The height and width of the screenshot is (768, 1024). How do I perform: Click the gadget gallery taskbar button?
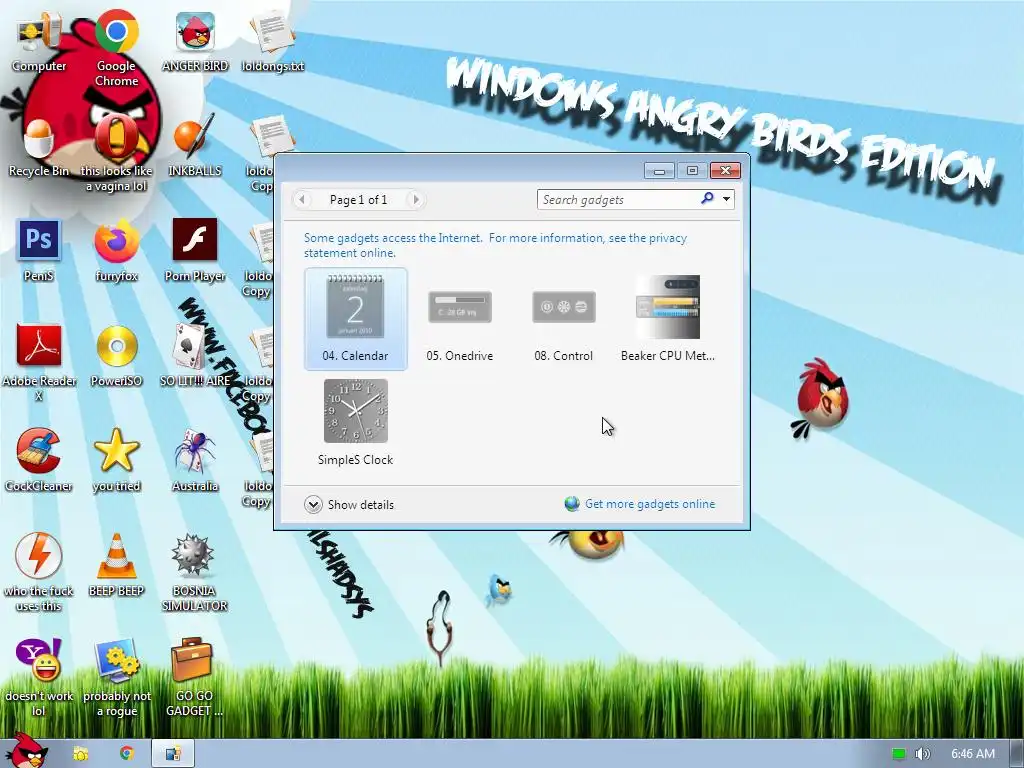[x=173, y=754]
